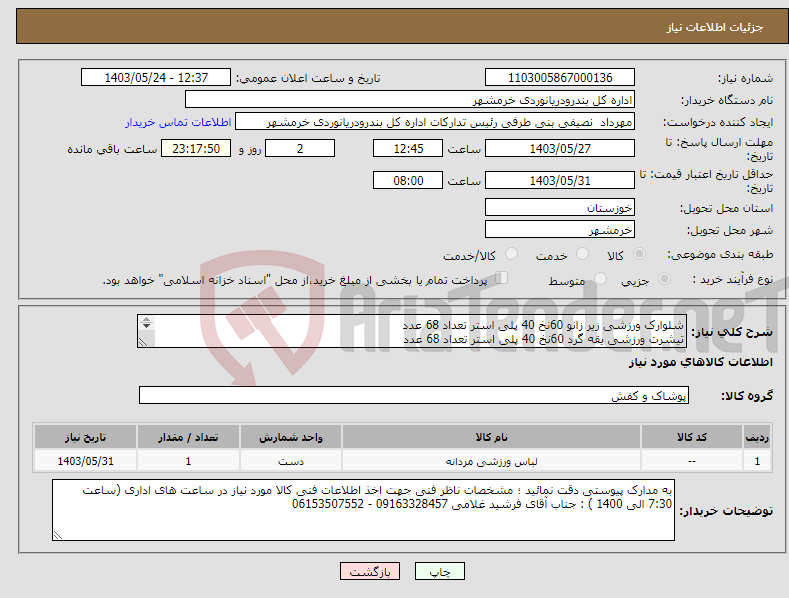Click the اطلاعات کالاهای مورد نیاز heading
789x598 pixels.
pyautogui.click(x=700, y=362)
